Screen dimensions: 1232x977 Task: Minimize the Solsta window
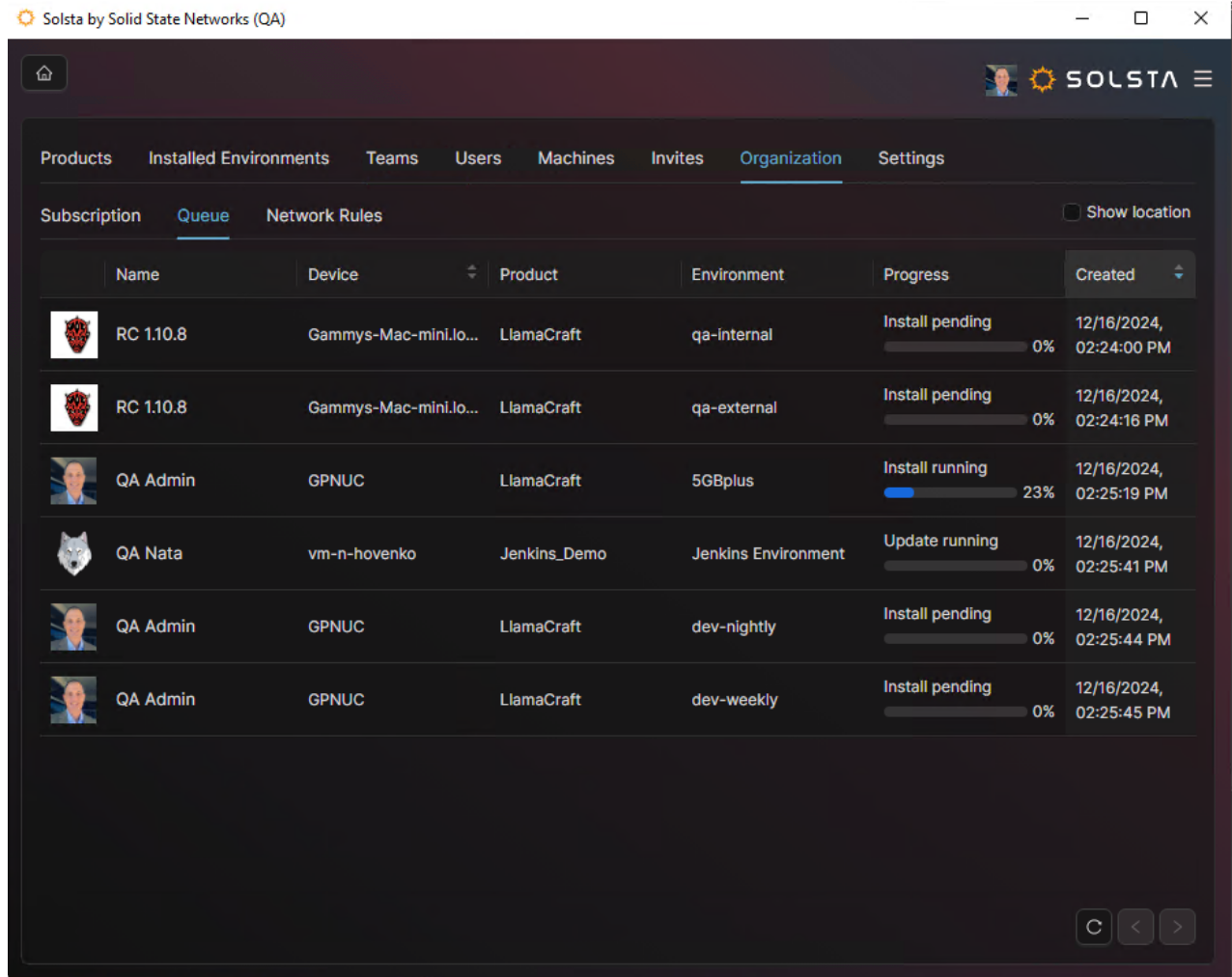coord(1082,18)
